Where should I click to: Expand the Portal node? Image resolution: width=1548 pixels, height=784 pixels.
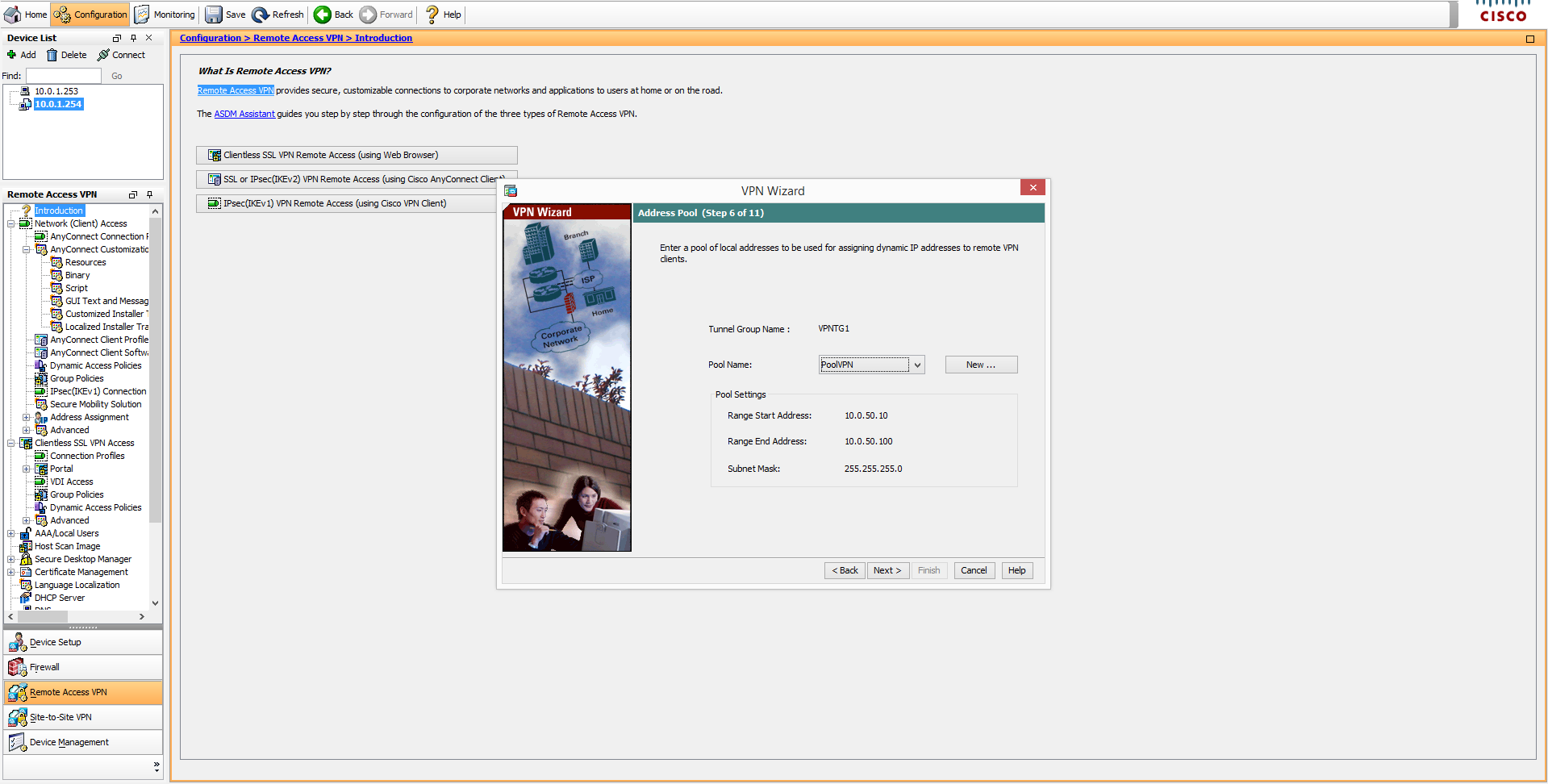click(x=26, y=469)
